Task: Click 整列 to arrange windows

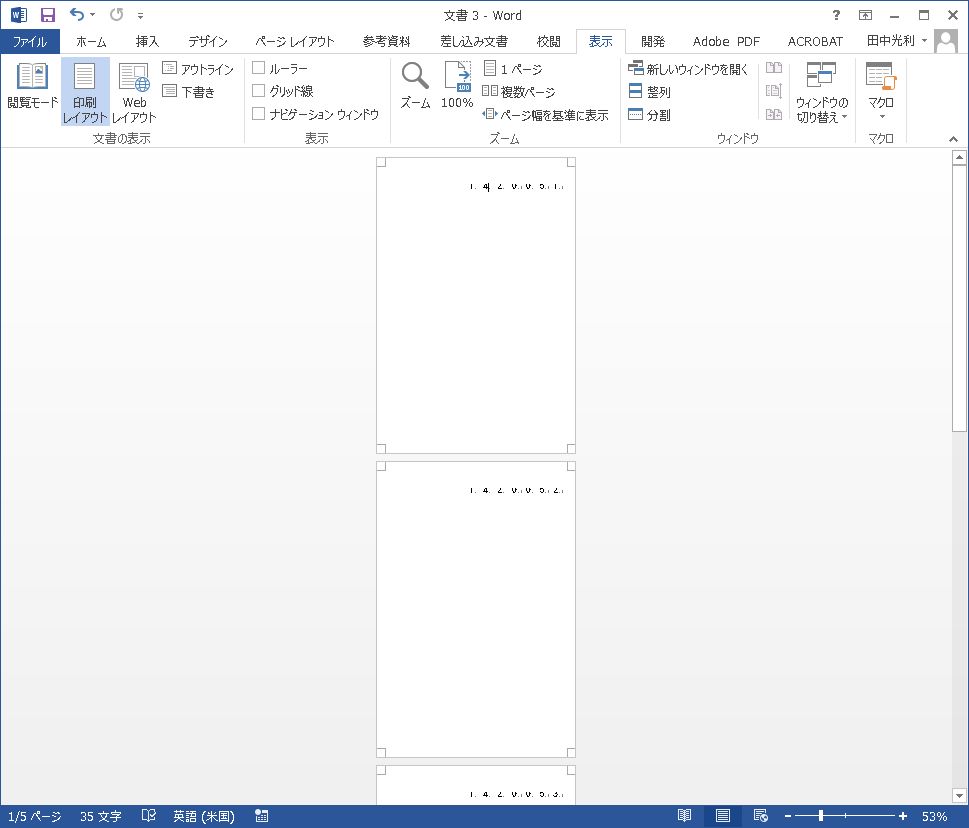Action: pos(650,91)
